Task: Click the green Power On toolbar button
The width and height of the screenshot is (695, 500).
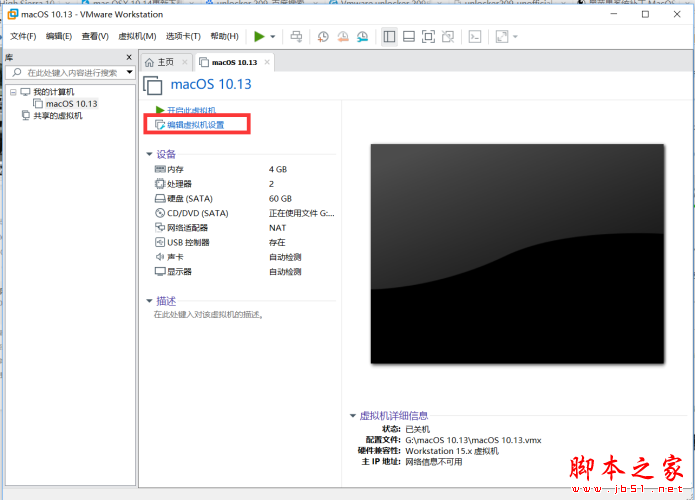Action: pyautogui.click(x=259, y=36)
